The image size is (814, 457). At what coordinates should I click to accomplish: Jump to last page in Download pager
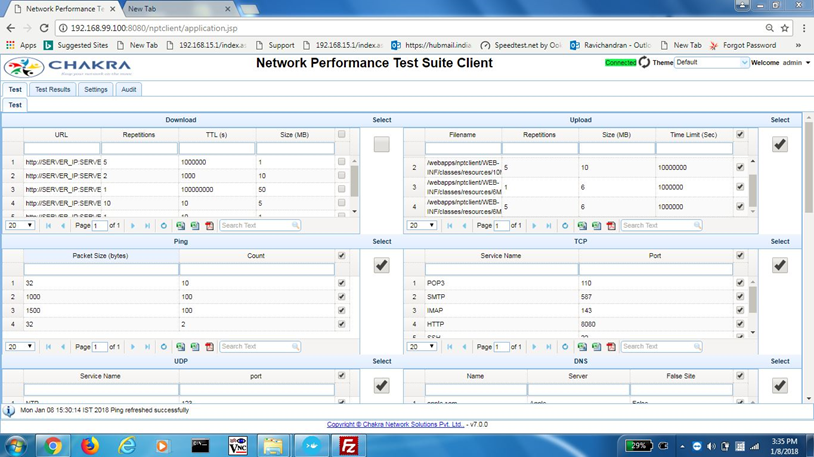point(147,225)
